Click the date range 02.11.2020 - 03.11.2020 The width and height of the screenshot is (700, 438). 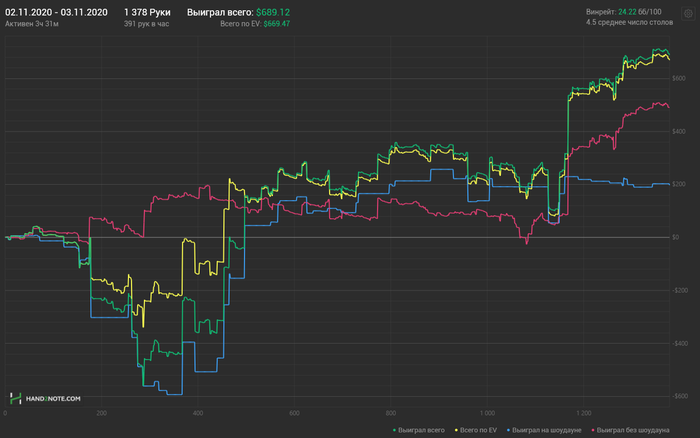(x=56, y=13)
